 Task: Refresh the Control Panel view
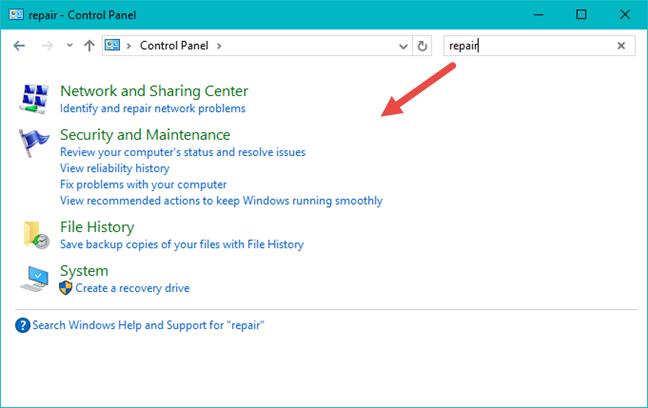click(422, 46)
